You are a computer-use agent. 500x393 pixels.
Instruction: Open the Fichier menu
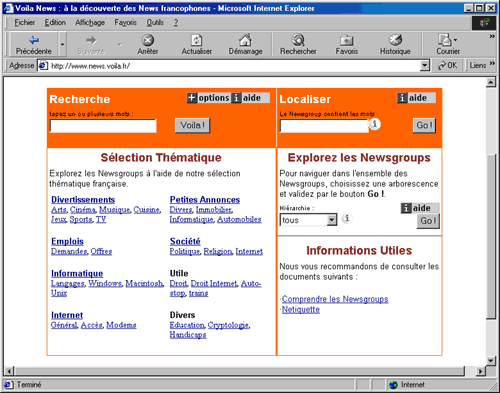24,22
